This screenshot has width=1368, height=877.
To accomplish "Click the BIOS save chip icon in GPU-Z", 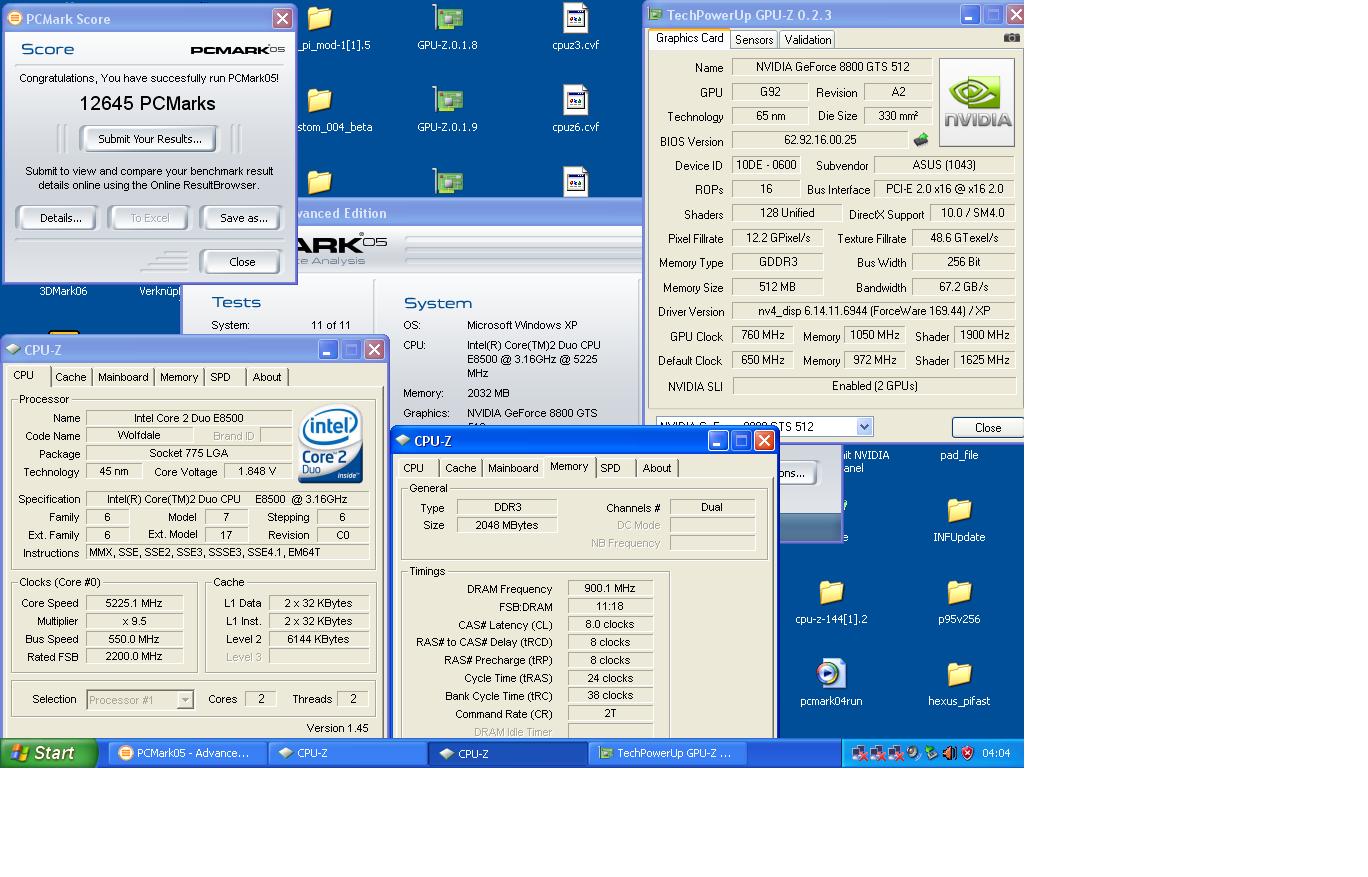I will point(921,140).
